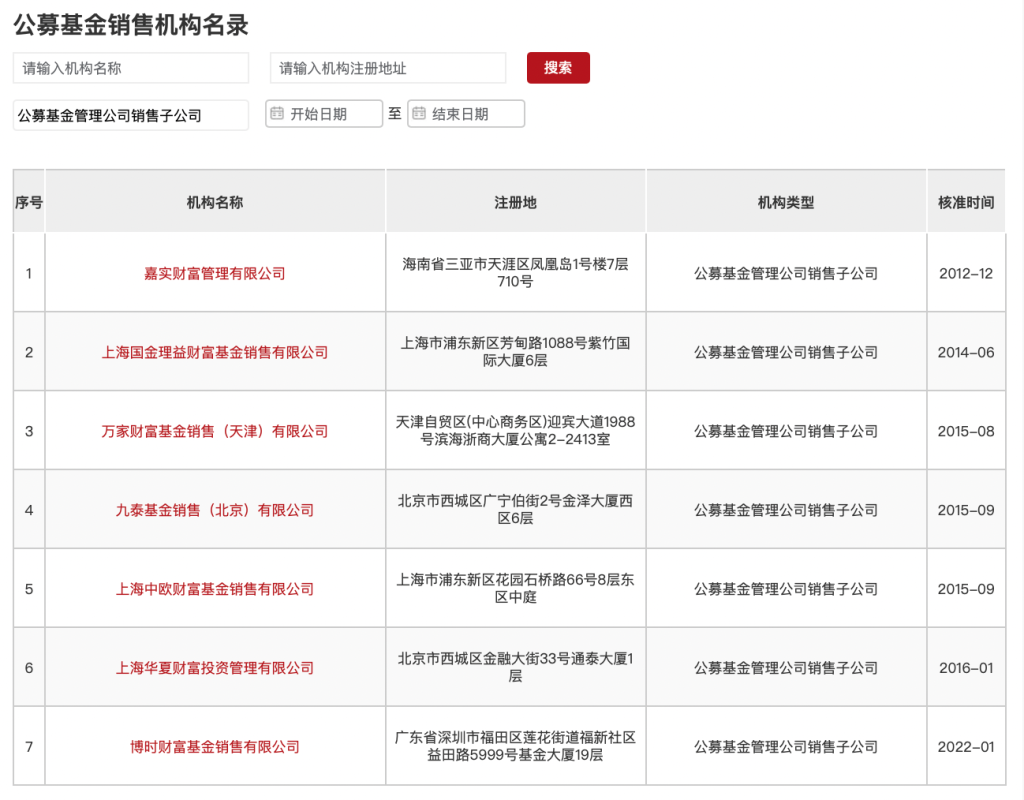Click calendar icon in 开始日期 field
Viewport: 1024px width, 800px height.
click(277, 114)
